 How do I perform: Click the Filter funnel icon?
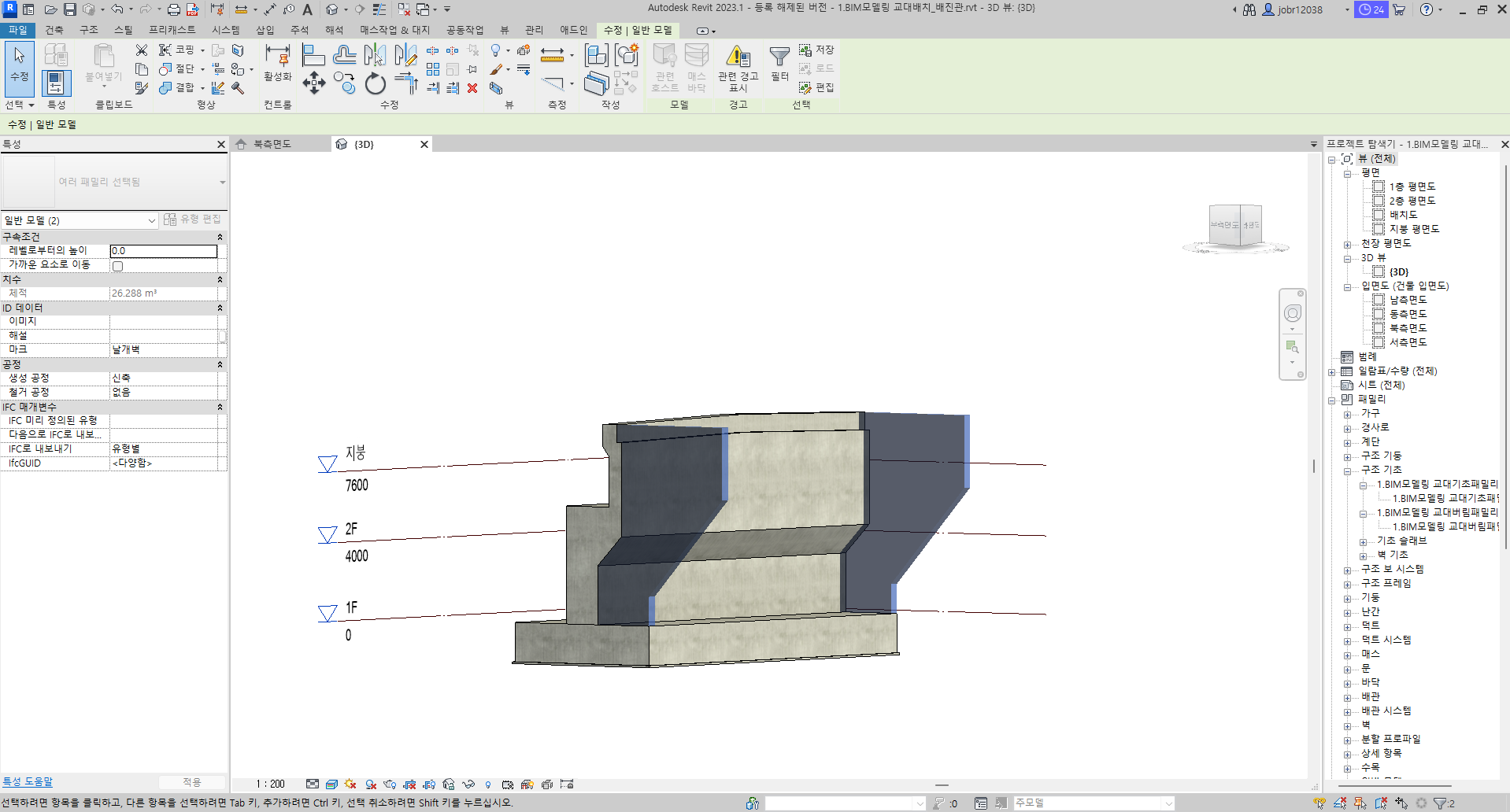(779, 57)
